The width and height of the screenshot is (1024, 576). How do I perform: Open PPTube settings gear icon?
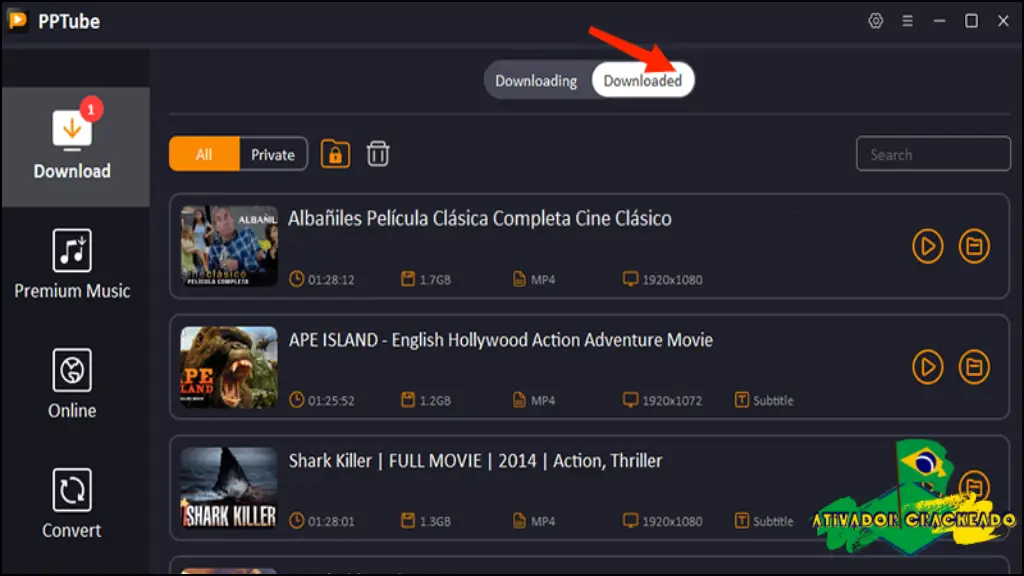875,21
